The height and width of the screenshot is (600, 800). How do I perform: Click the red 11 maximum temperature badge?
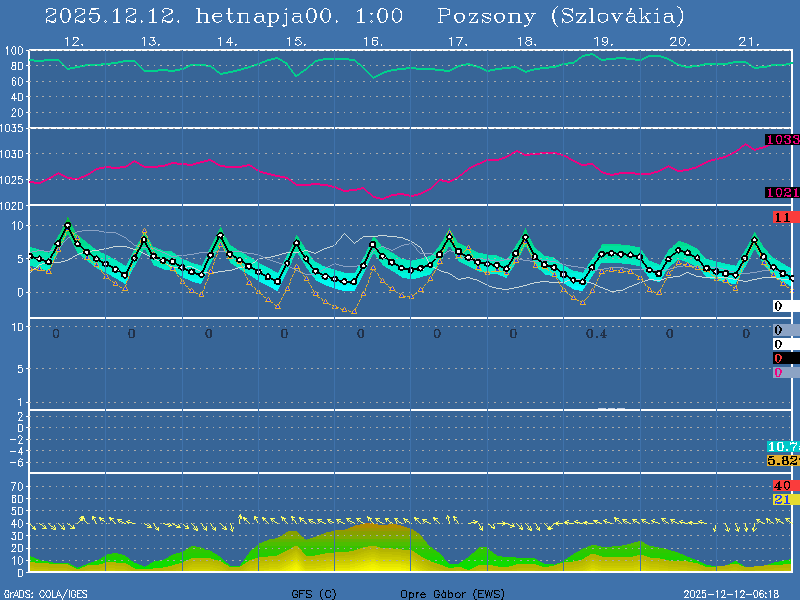click(x=782, y=217)
